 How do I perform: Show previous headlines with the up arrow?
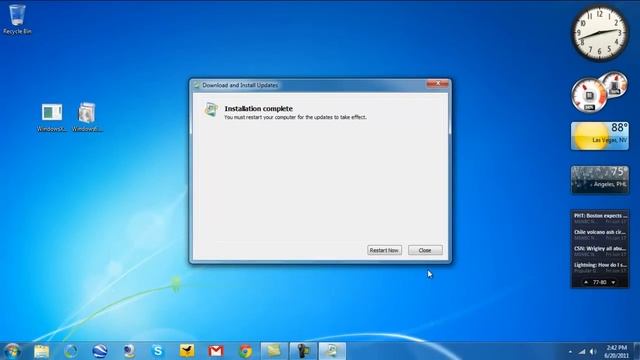click(x=586, y=282)
